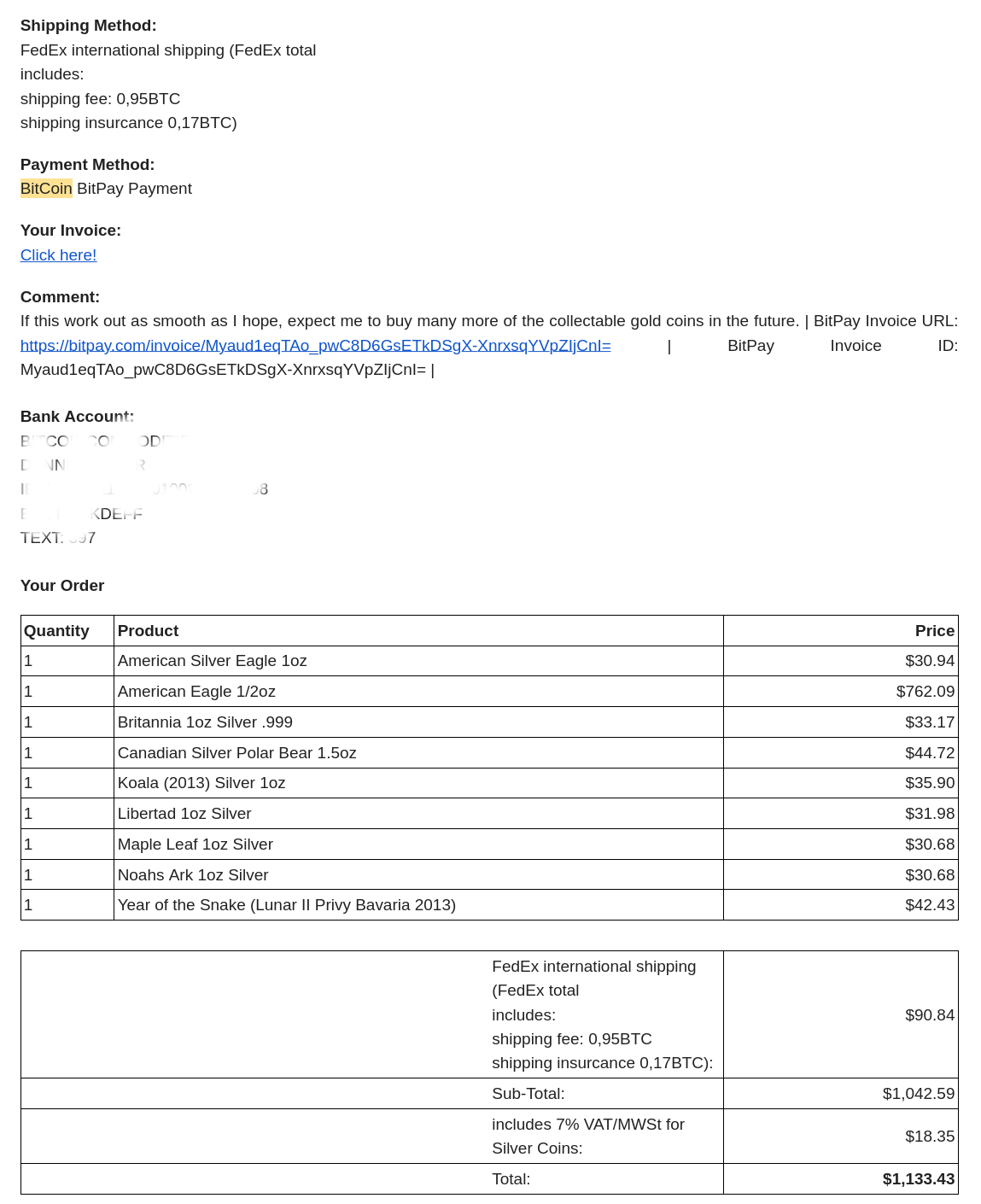
Task: Select the 'Payment Method:' heading
Action: [x=88, y=165]
